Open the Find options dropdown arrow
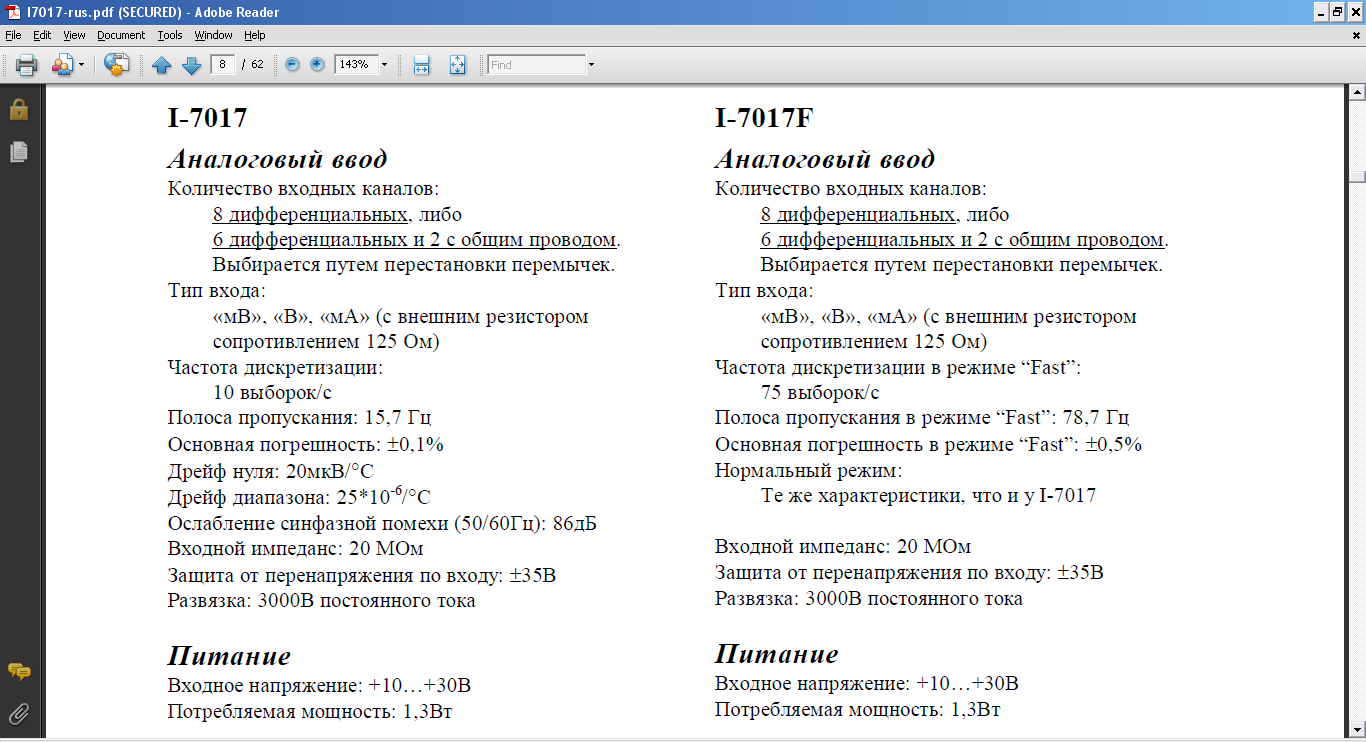Image resolution: width=1366 pixels, height=742 pixels. [x=591, y=64]
